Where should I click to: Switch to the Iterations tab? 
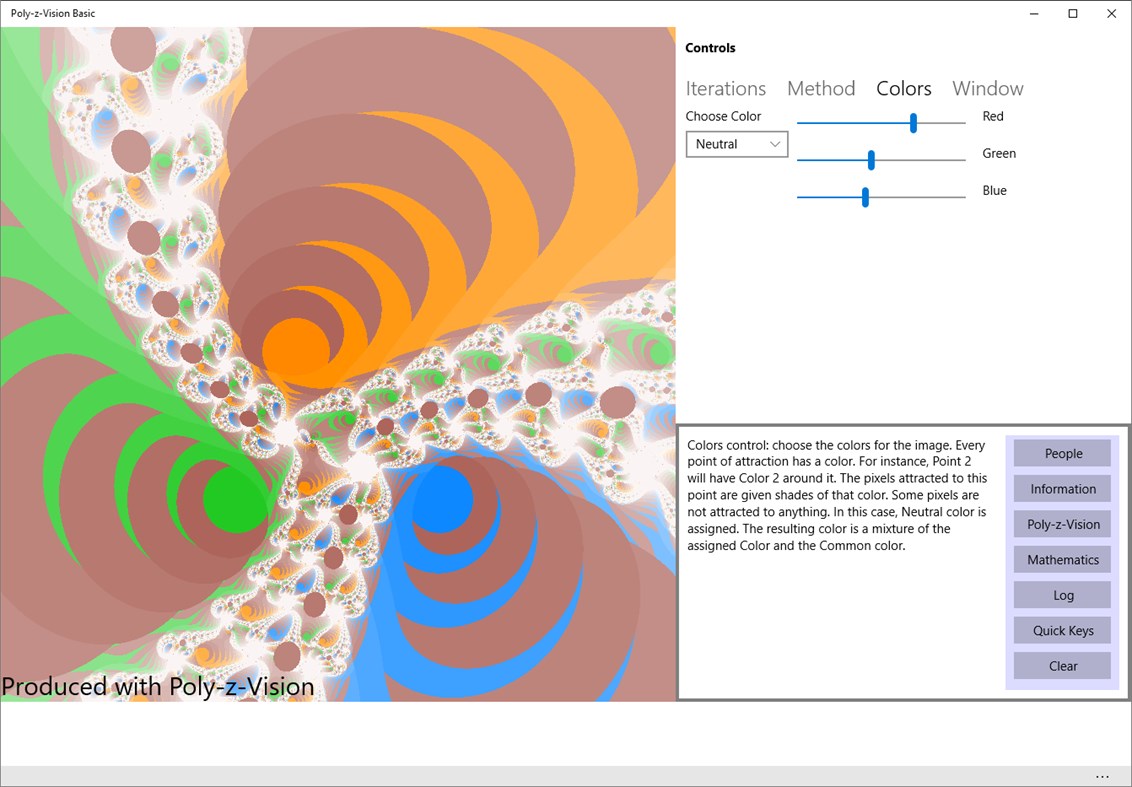coord(726,88)
